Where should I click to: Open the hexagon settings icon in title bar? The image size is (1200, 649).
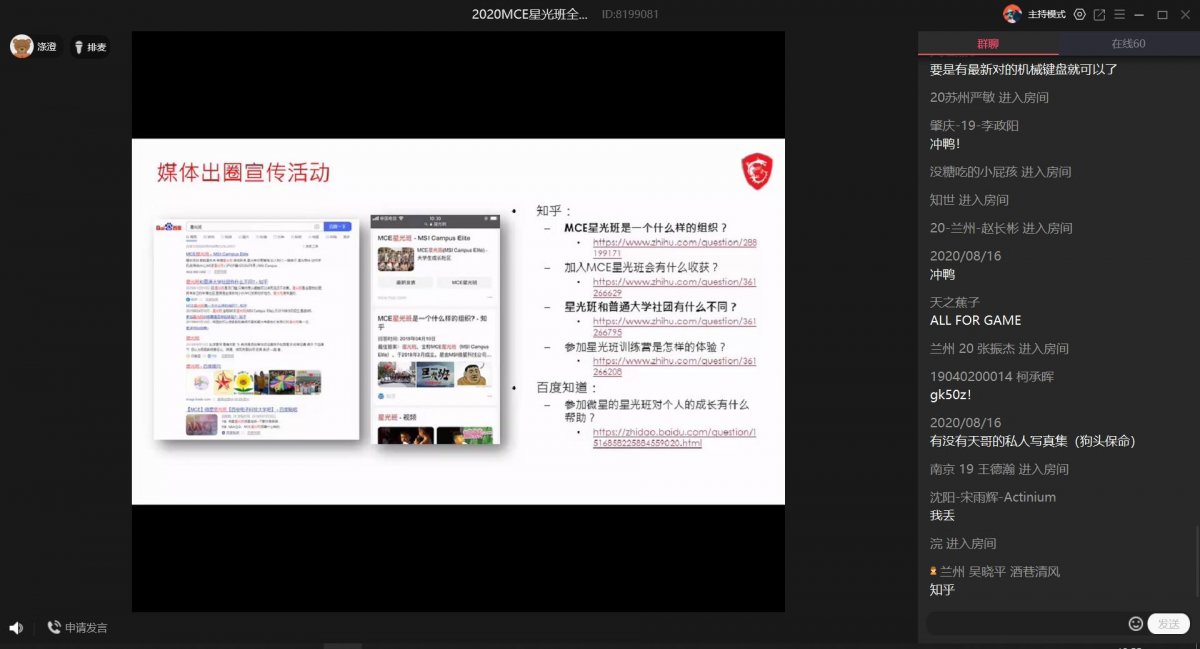[x=1079, y=14]
